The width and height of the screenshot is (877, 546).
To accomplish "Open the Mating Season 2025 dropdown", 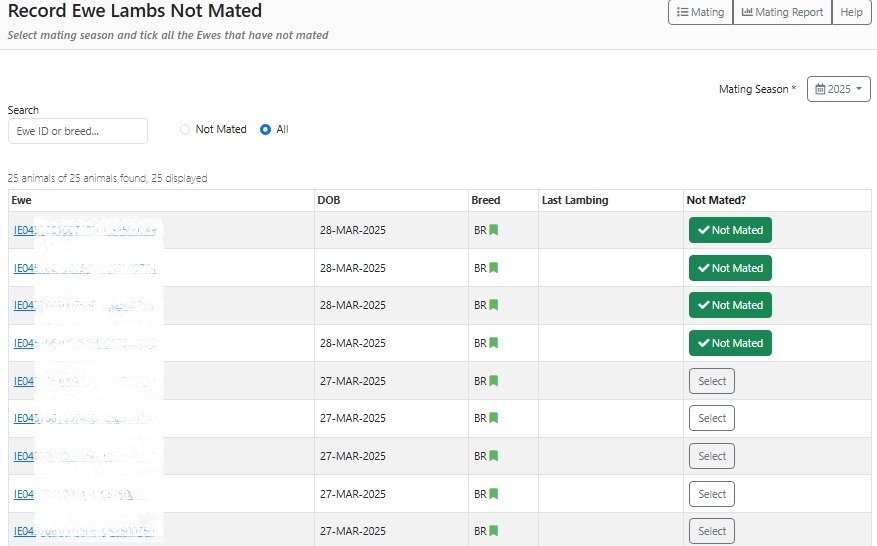I will [x=839, y=89].
